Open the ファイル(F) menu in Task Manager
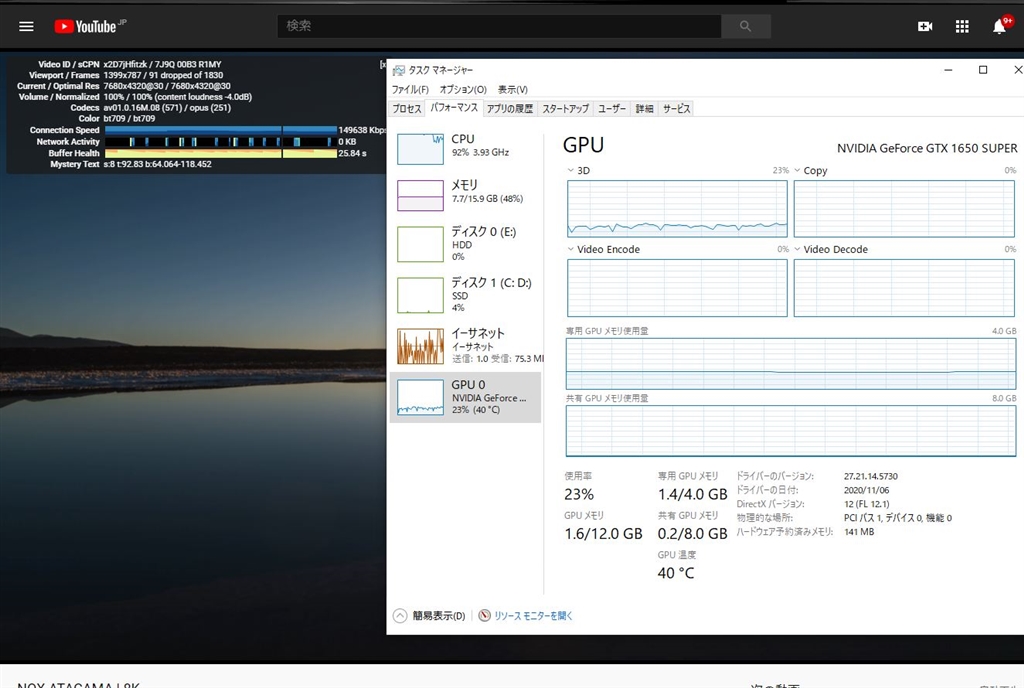Viewport: 1024px width, 688px height. coord(410,89)
